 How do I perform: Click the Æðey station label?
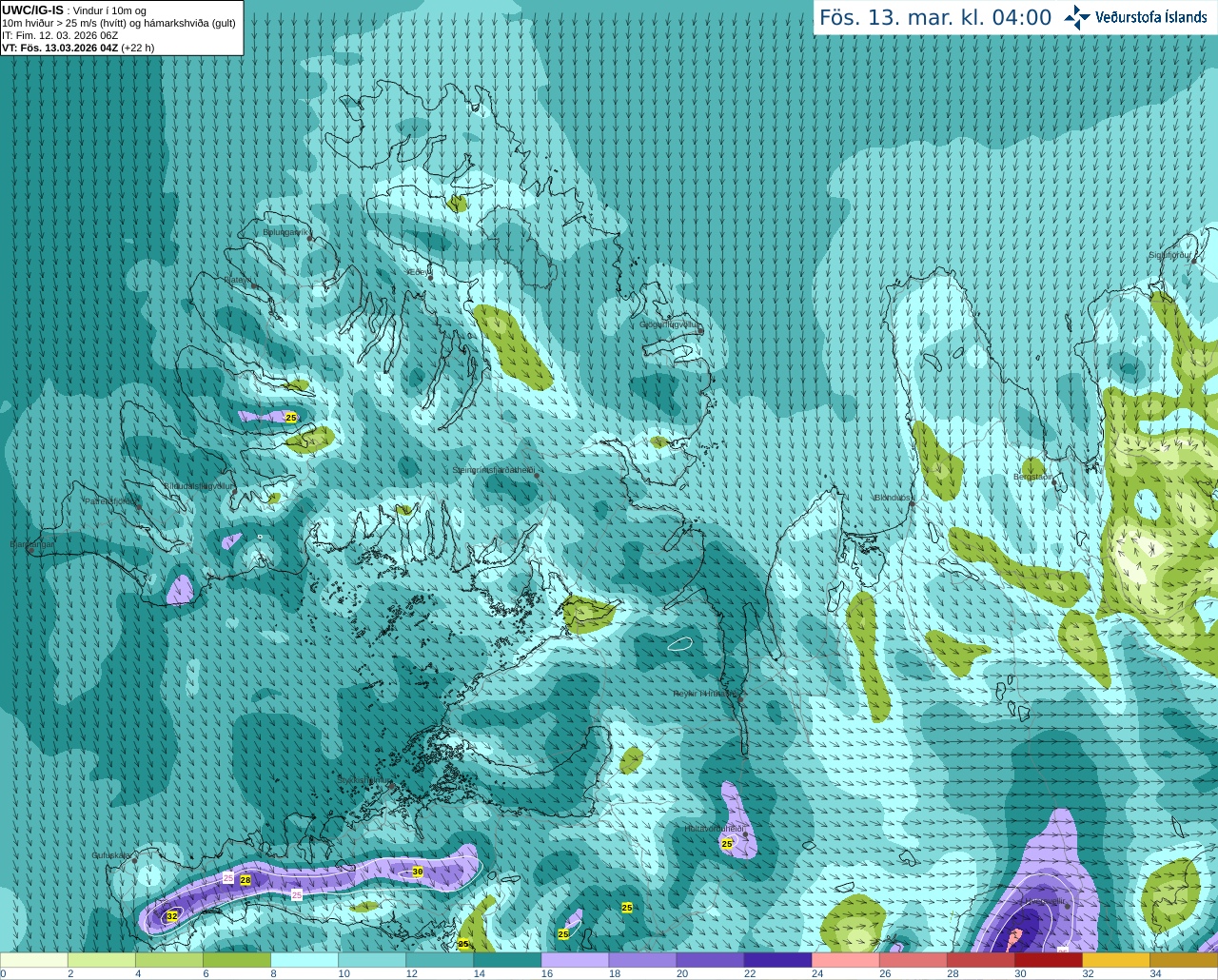[418, 271]
